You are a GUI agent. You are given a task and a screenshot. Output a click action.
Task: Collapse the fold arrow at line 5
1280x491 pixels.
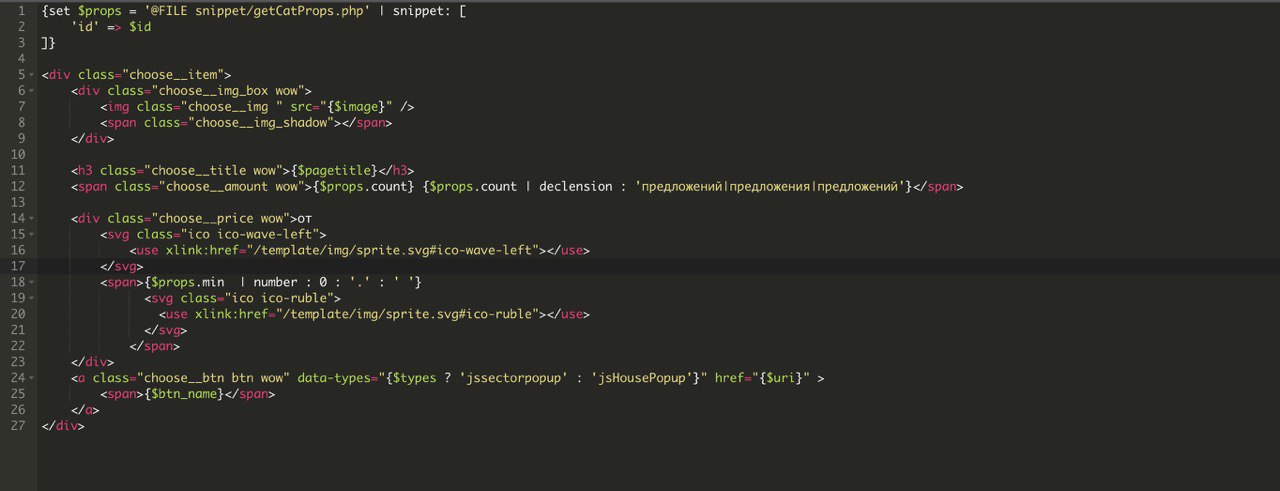coord(33,75)
